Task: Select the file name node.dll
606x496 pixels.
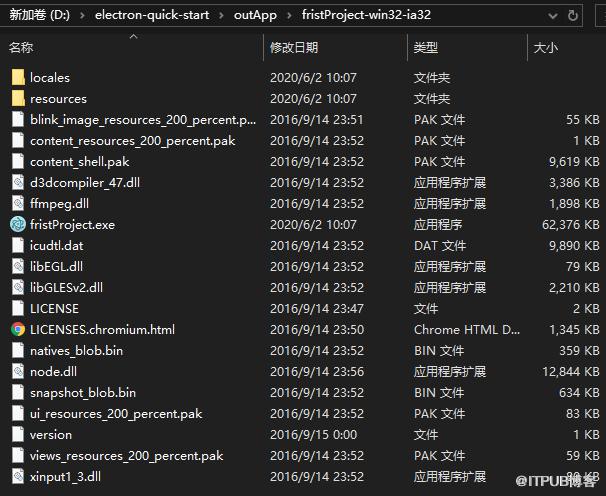Action: (x=53, y=372)
